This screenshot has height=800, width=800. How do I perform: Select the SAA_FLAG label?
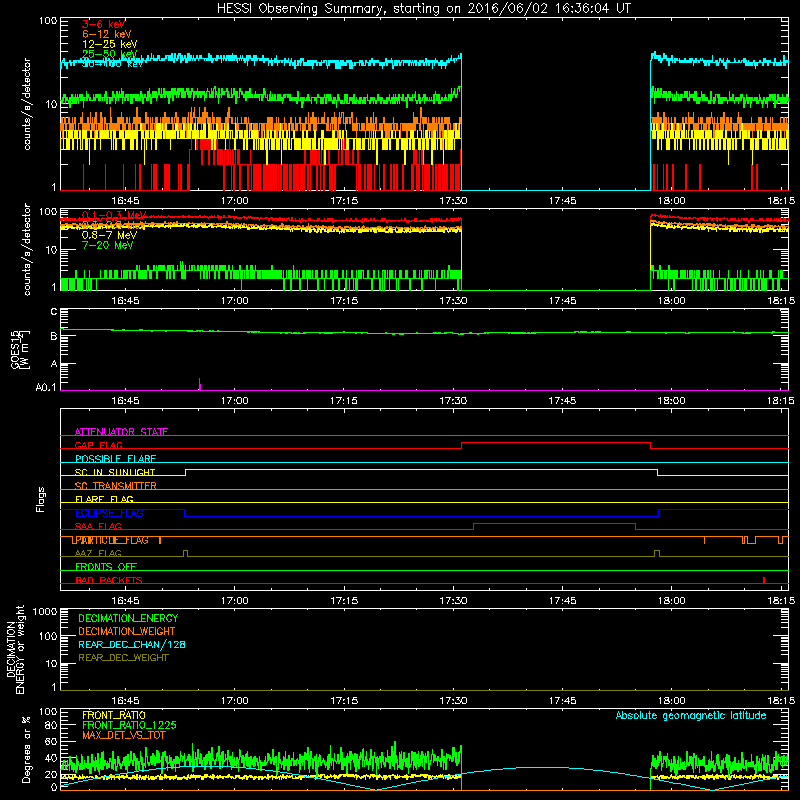98,527
